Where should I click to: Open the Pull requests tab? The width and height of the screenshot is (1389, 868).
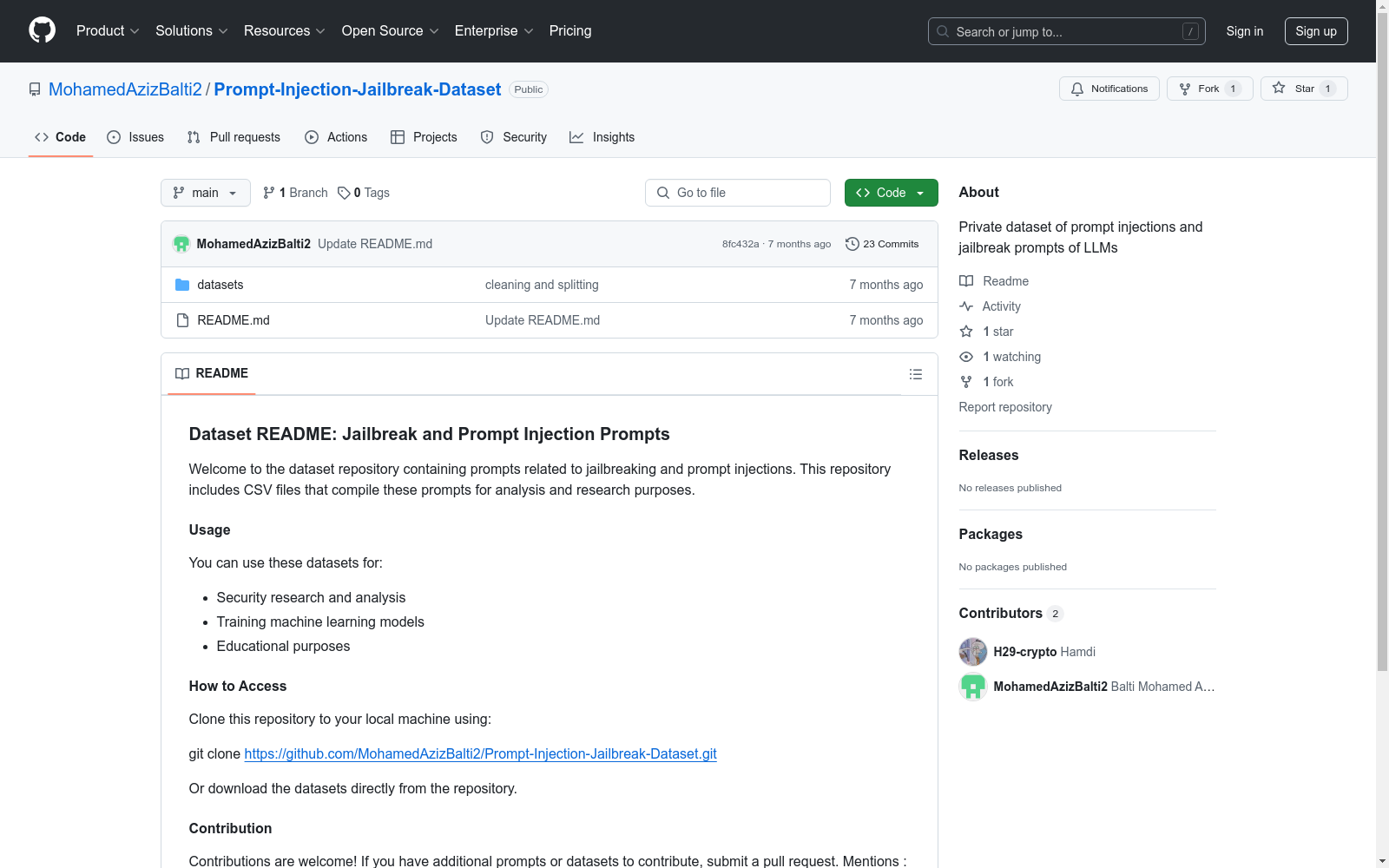coord(234,137)
